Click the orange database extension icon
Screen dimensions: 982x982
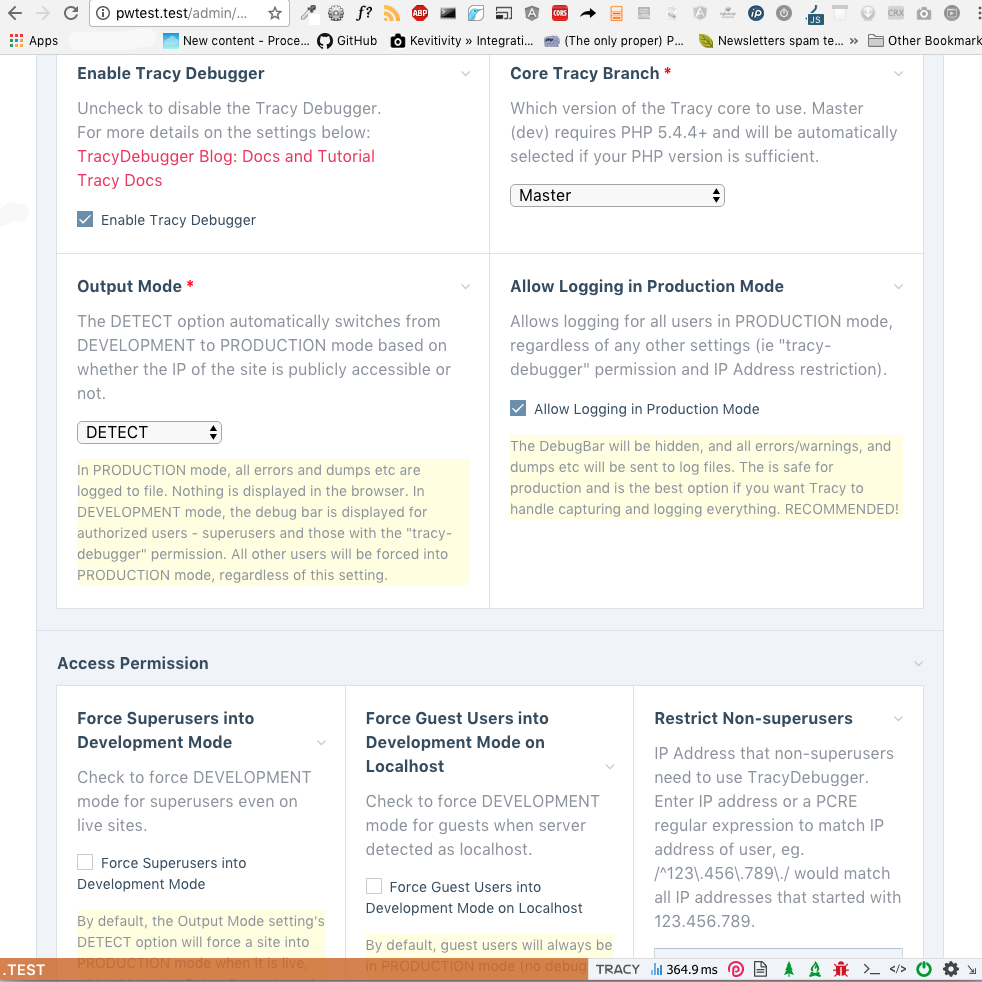pos(616,13)
